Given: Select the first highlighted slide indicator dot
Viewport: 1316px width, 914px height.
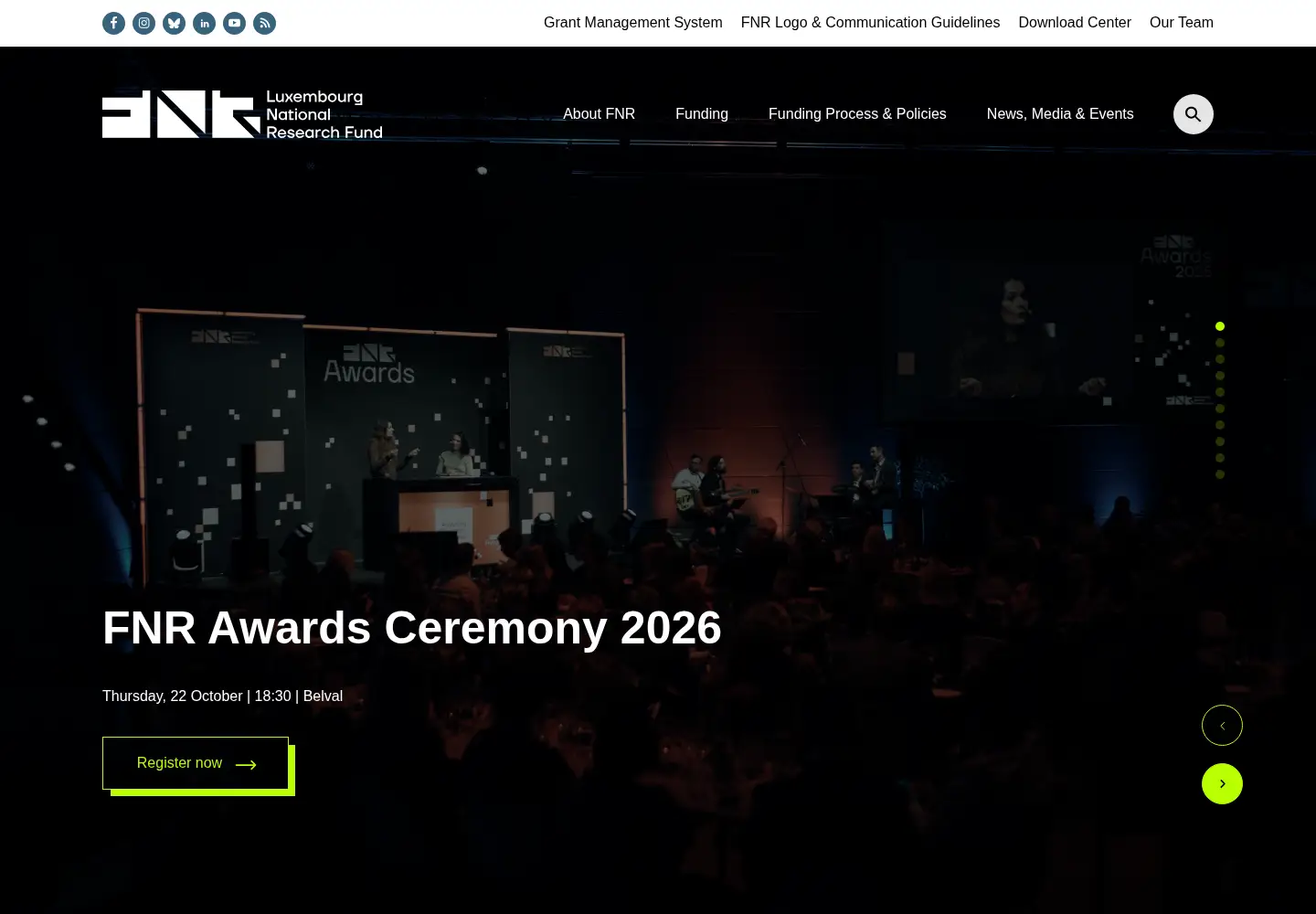Looking at the screenshot, I should pos(1220,326).
